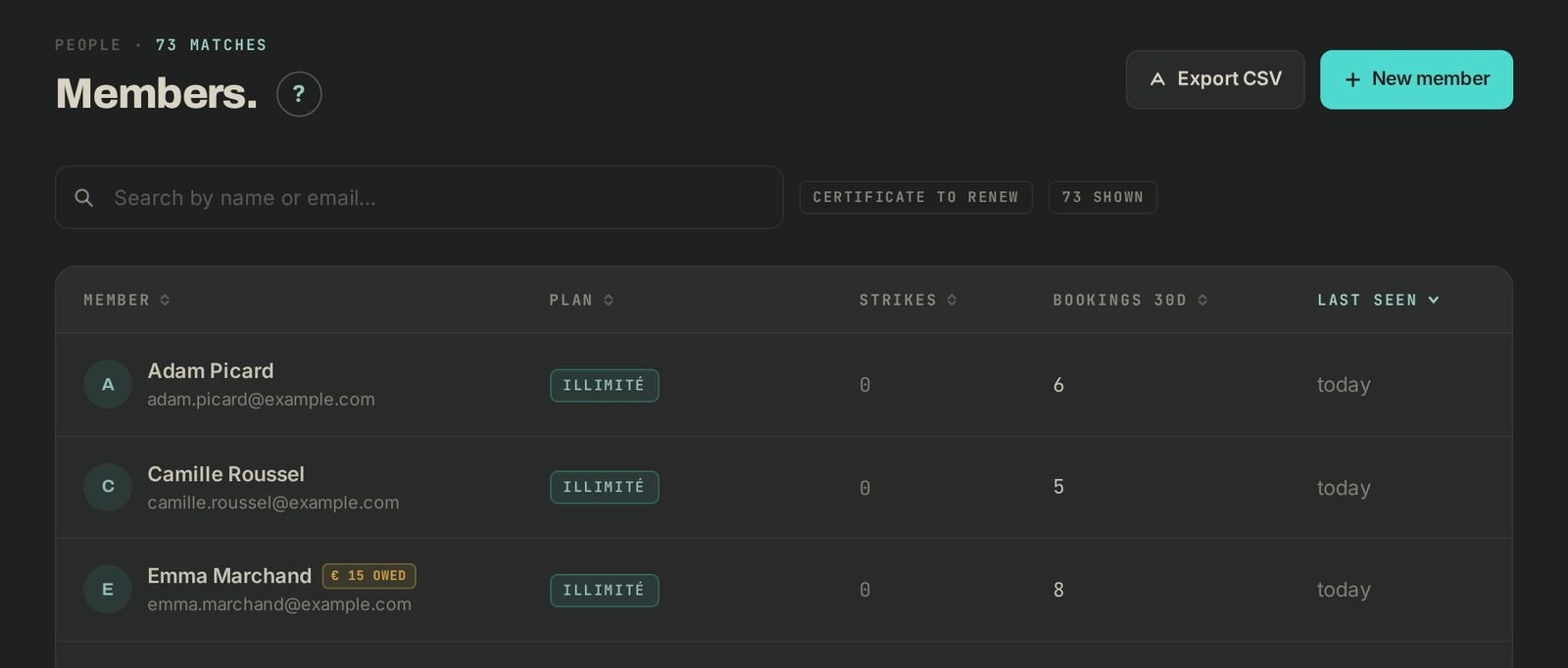
Task: Toggle the Certificate to Renew filter
Action: coord(916,197)
